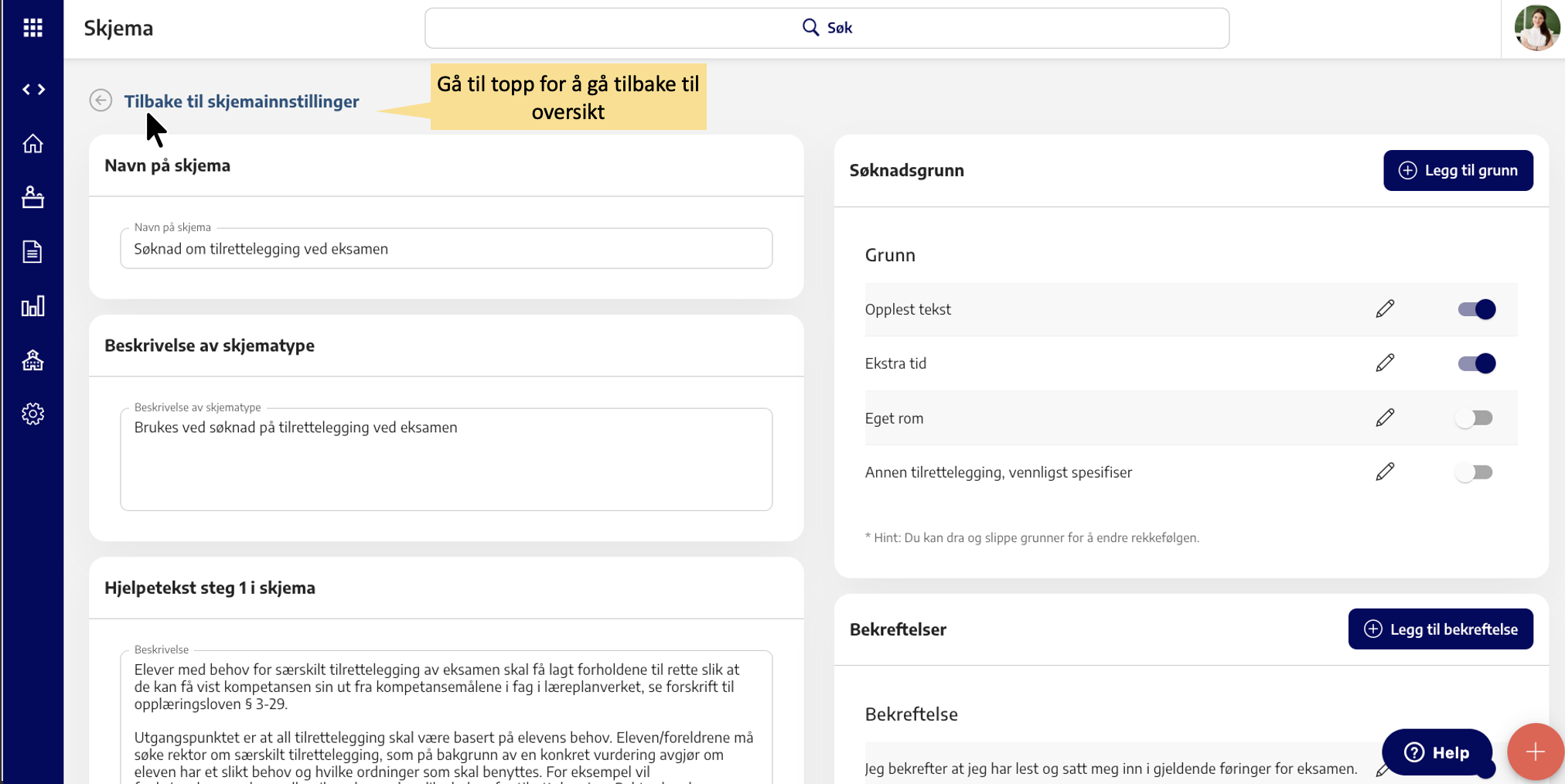Go to Home in the sidebar

(x=32, y=144)
